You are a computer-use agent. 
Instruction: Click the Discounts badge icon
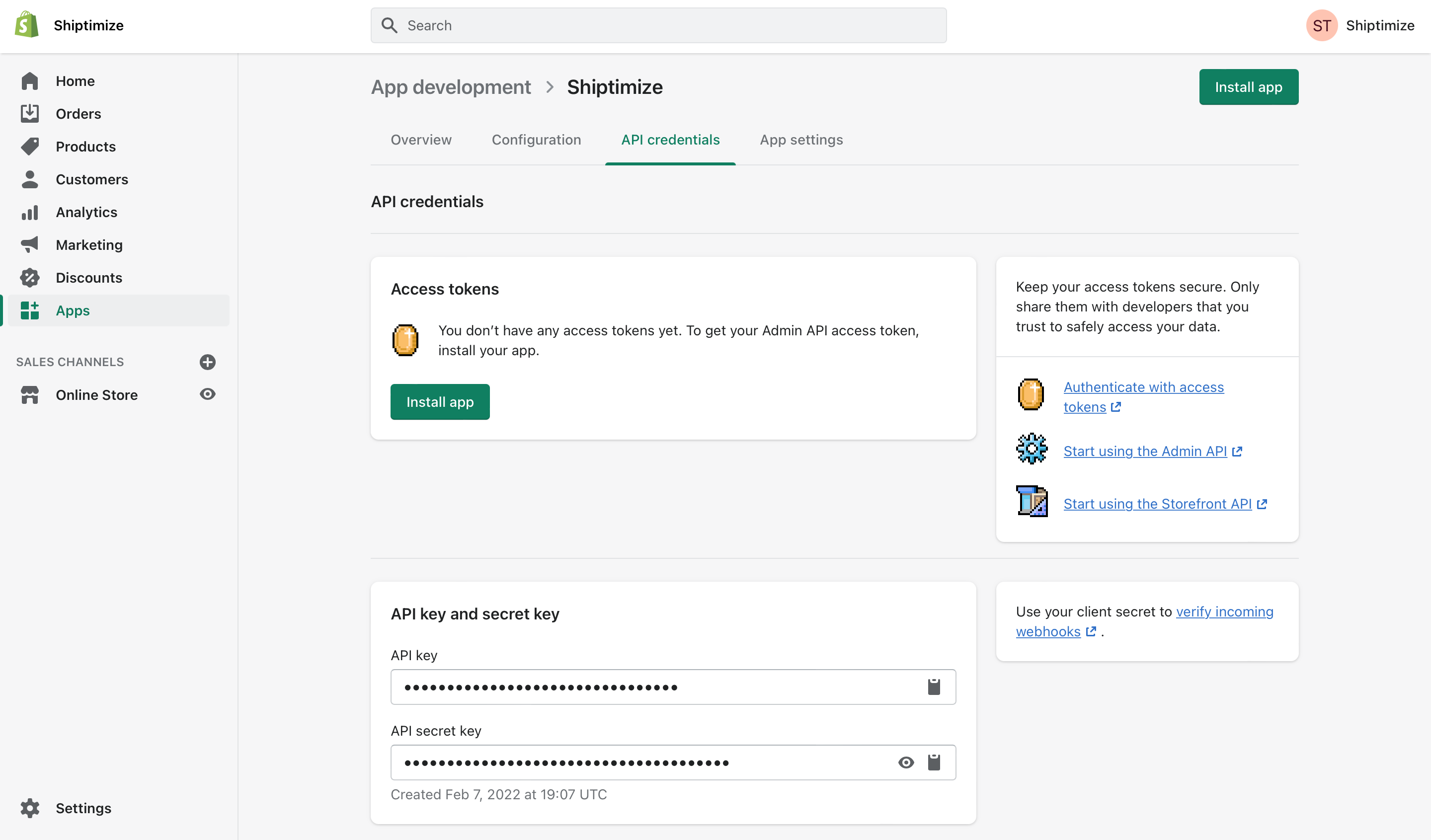29,278
